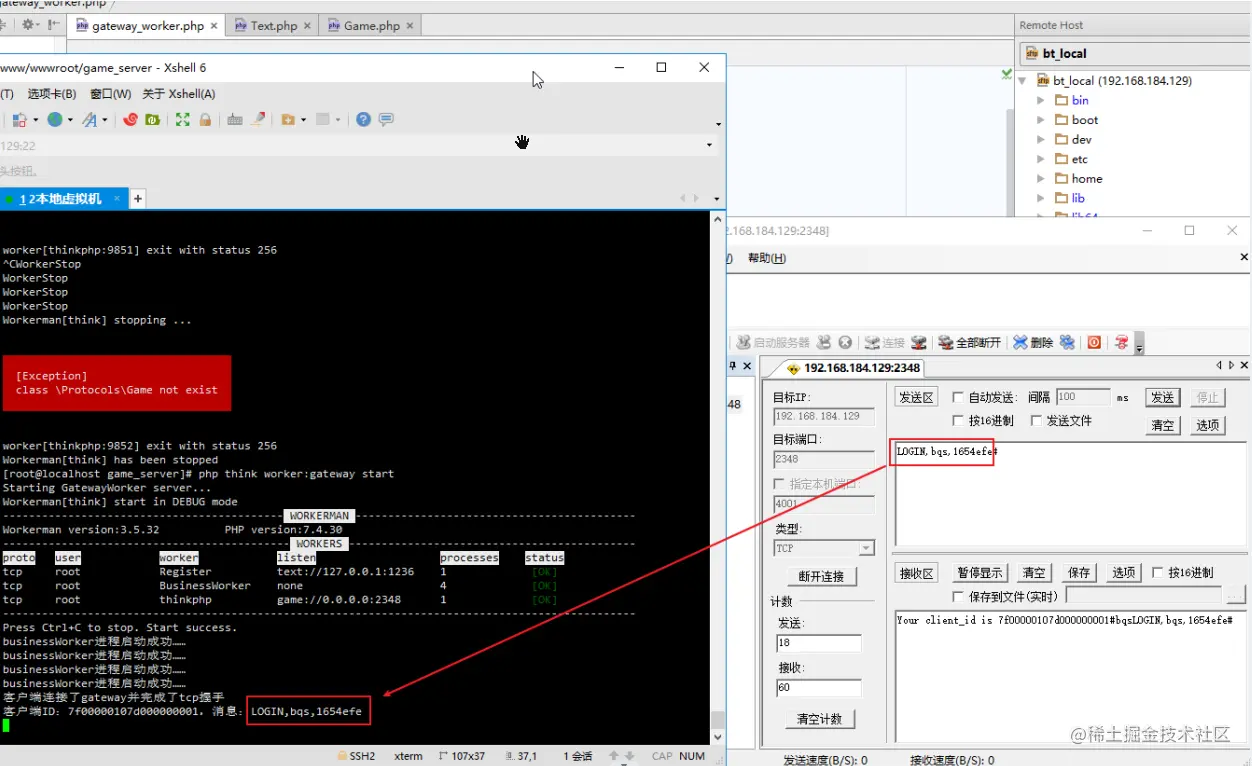Screen dimensions: 1252x766
Task: Click 保存 save button in receive area
Action: [1078, 573]
